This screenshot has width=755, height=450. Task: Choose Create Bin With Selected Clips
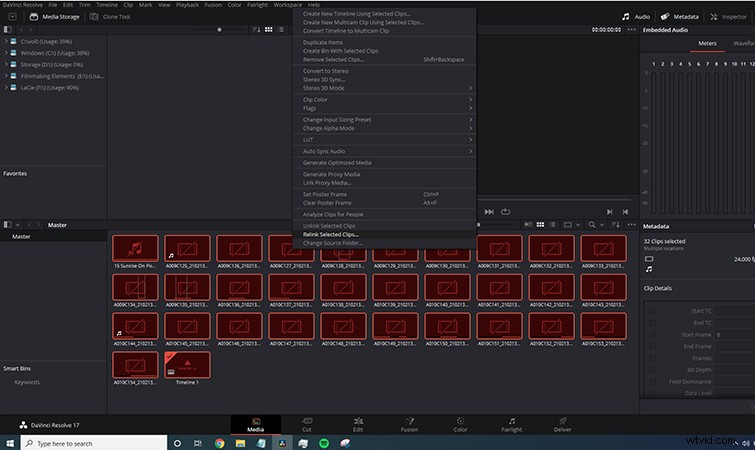coord(384,51)
